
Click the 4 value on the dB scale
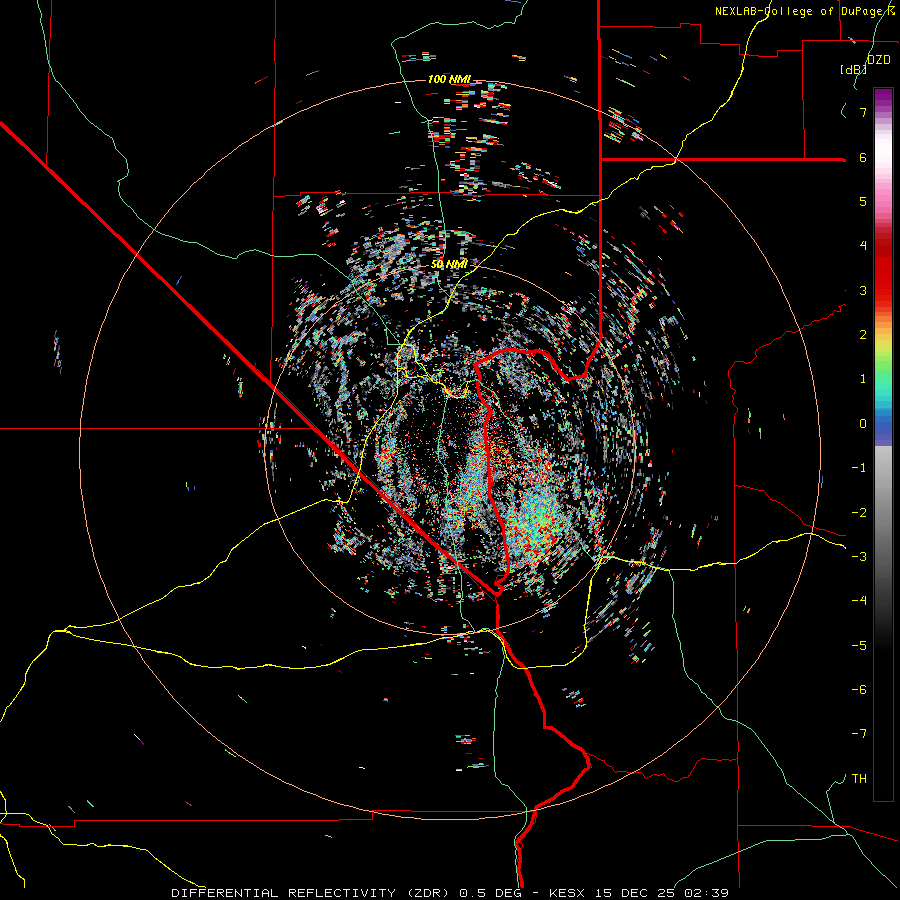pyautogui.click(x=863, y=246)
